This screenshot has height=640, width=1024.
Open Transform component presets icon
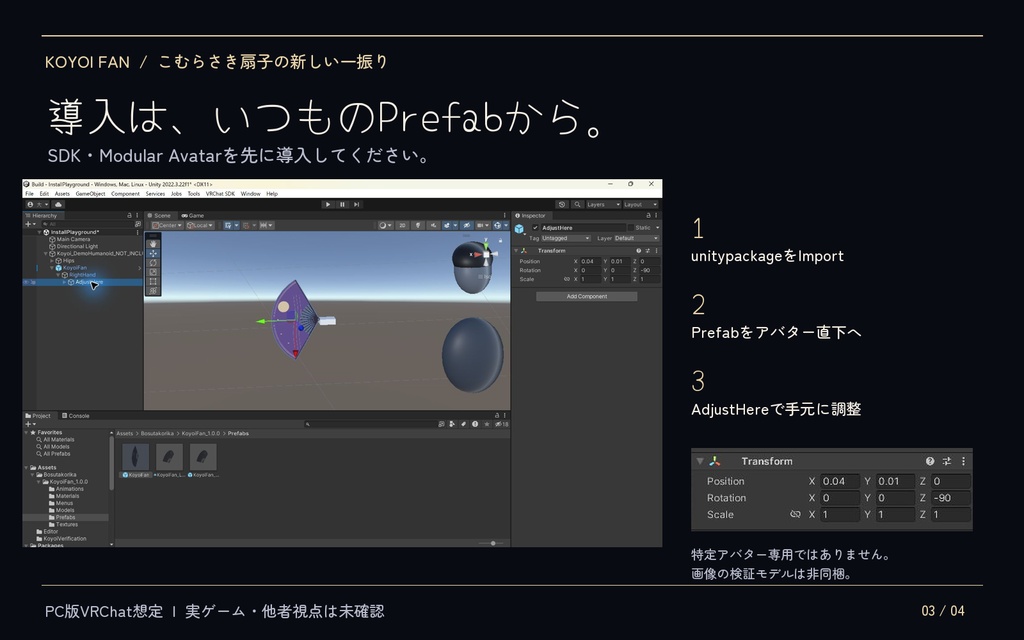pyautogui.click(x=648, y=251)
